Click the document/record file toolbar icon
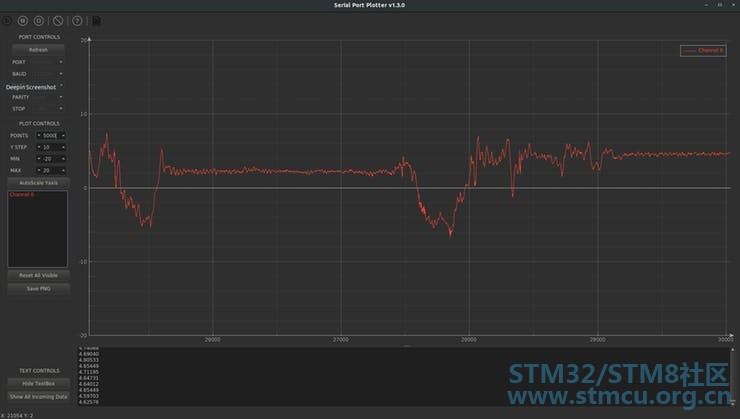The width and height of the screenshot is (740, 419). 96,21
